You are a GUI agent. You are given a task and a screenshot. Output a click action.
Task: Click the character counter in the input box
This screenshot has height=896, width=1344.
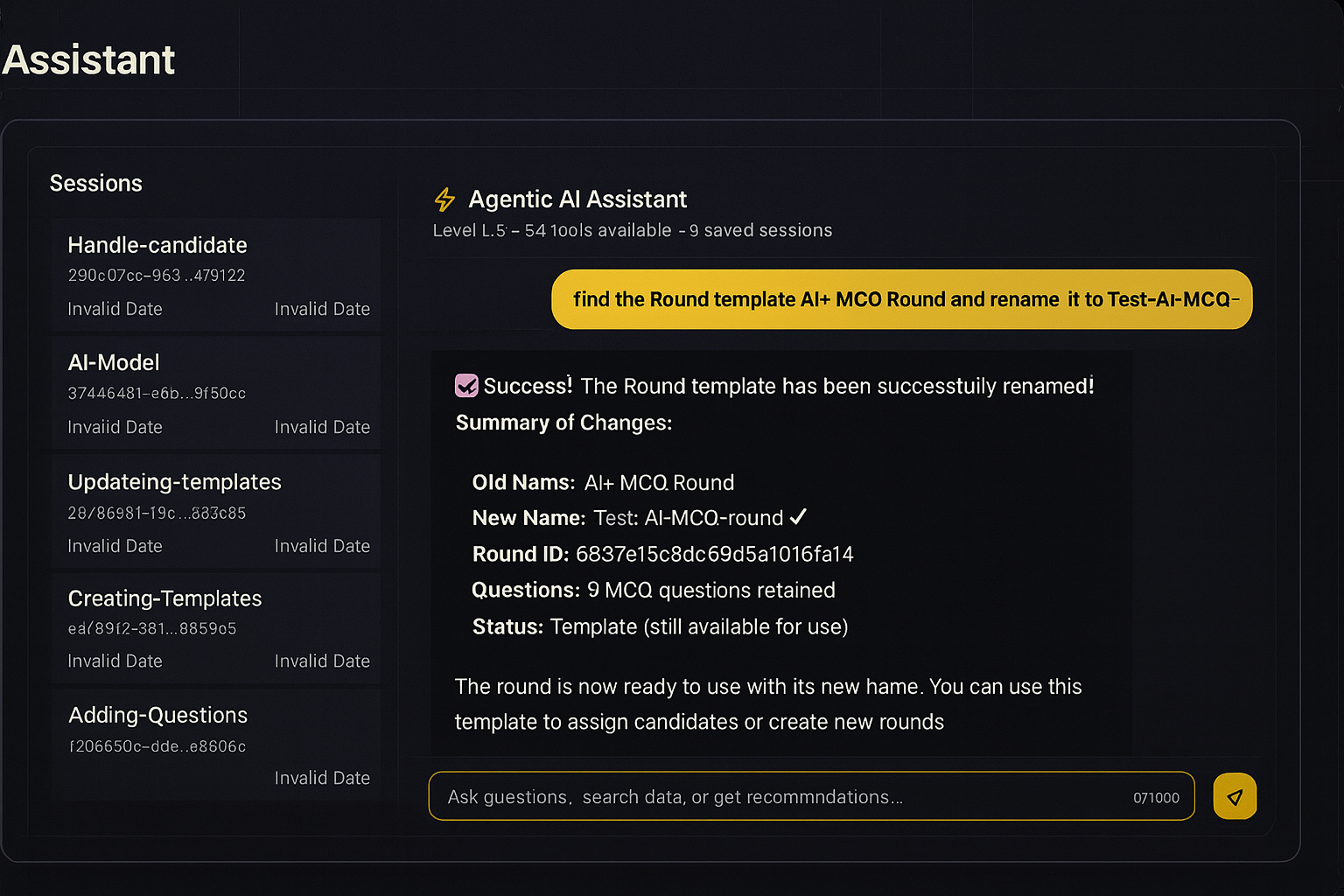[1156, 798]
